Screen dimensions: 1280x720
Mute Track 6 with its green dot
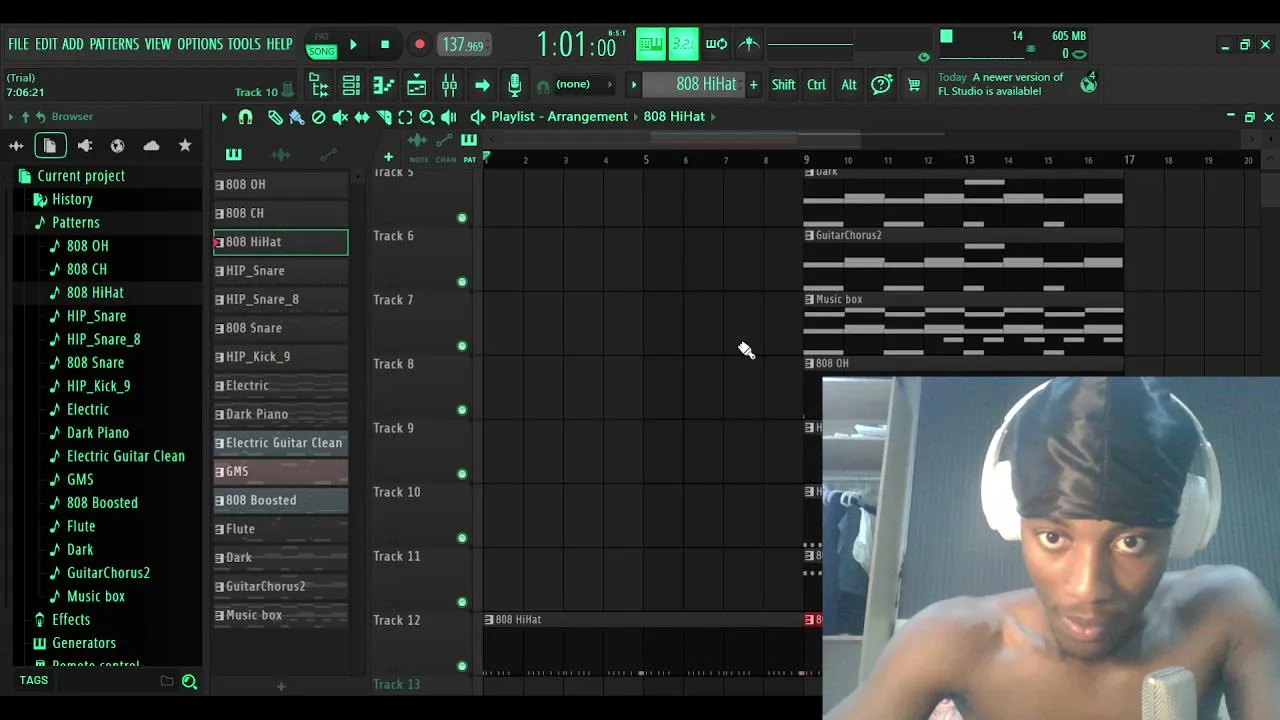coord(462,282)
